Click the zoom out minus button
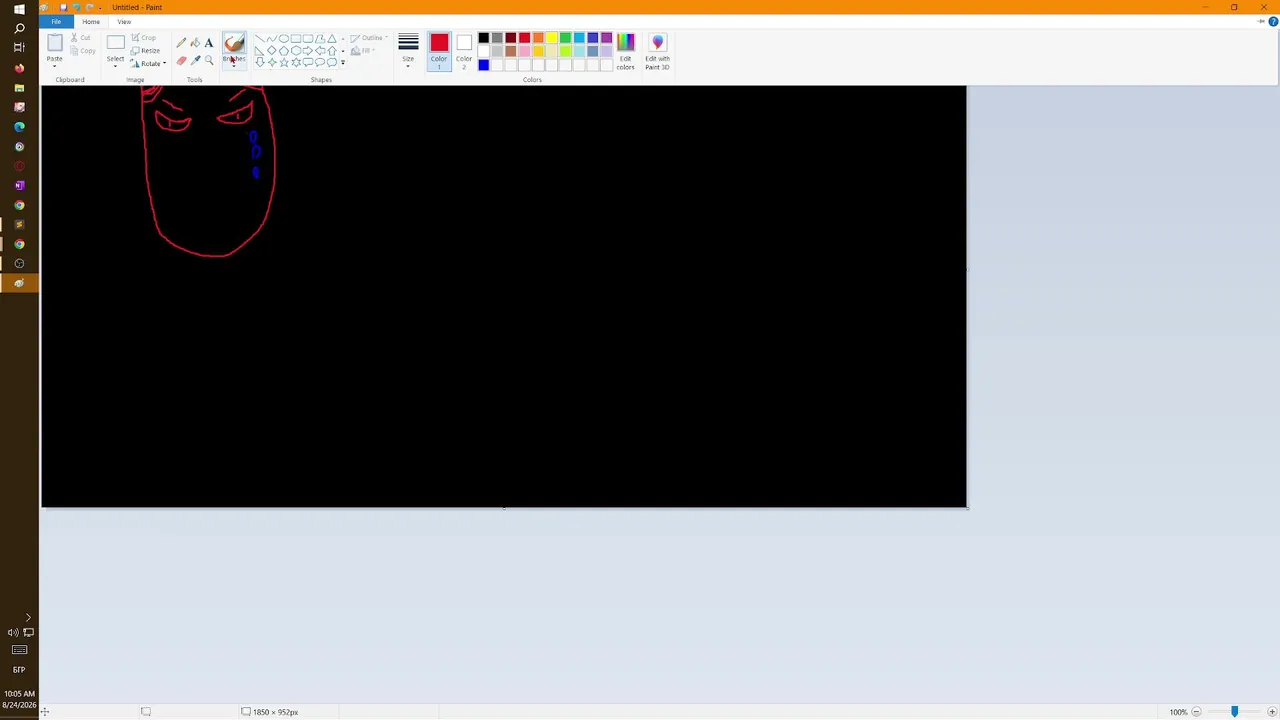 (1196, 712)
